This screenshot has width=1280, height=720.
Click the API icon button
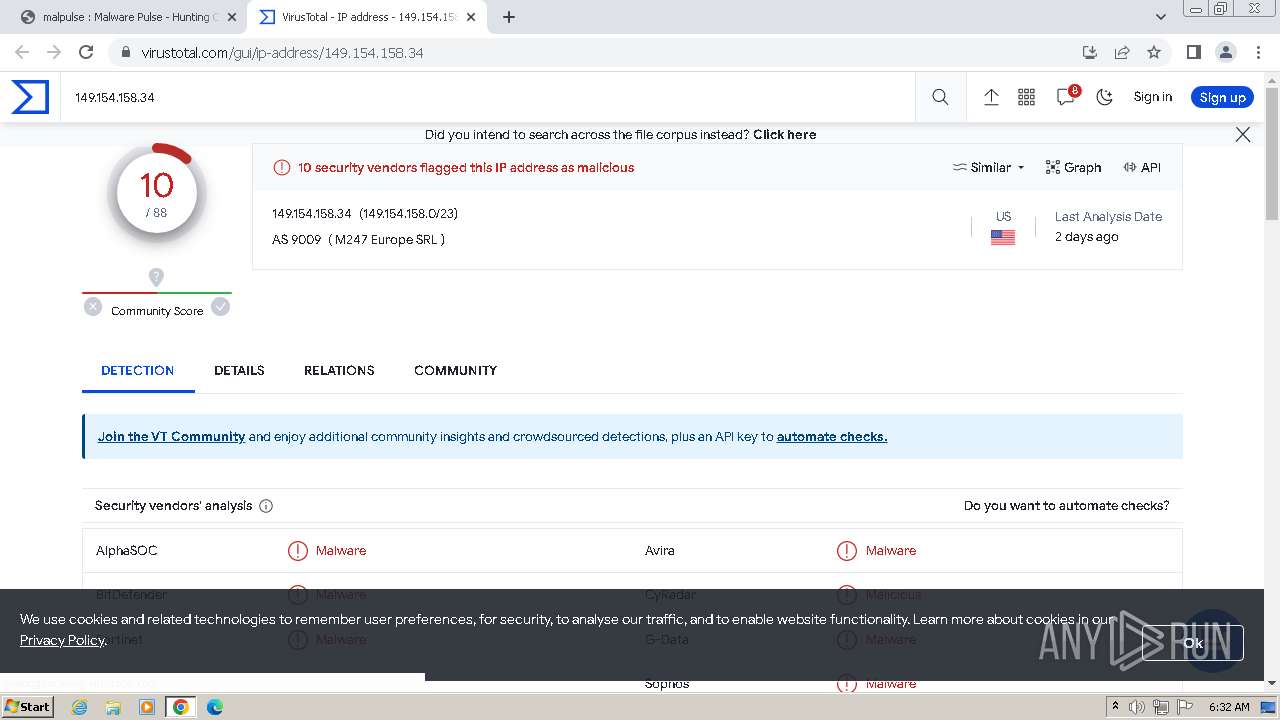pos(1142,167)
